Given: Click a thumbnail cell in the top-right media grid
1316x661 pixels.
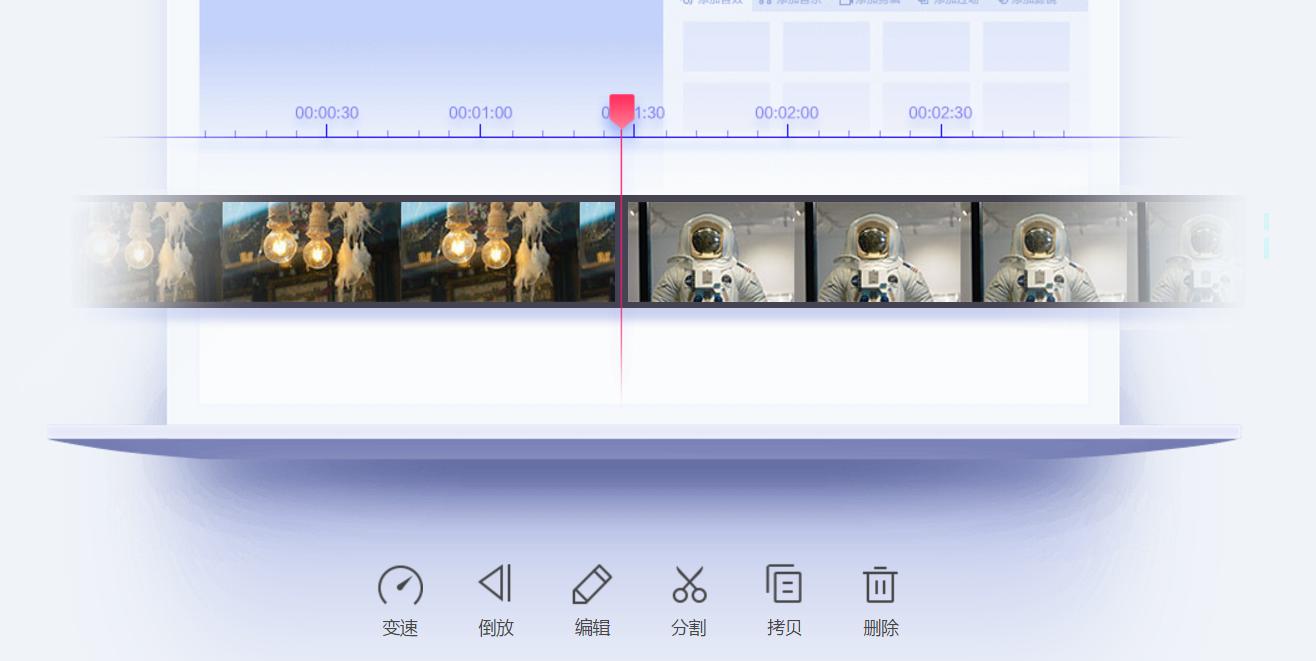Looking at the screenshot, I should [727, 45].
